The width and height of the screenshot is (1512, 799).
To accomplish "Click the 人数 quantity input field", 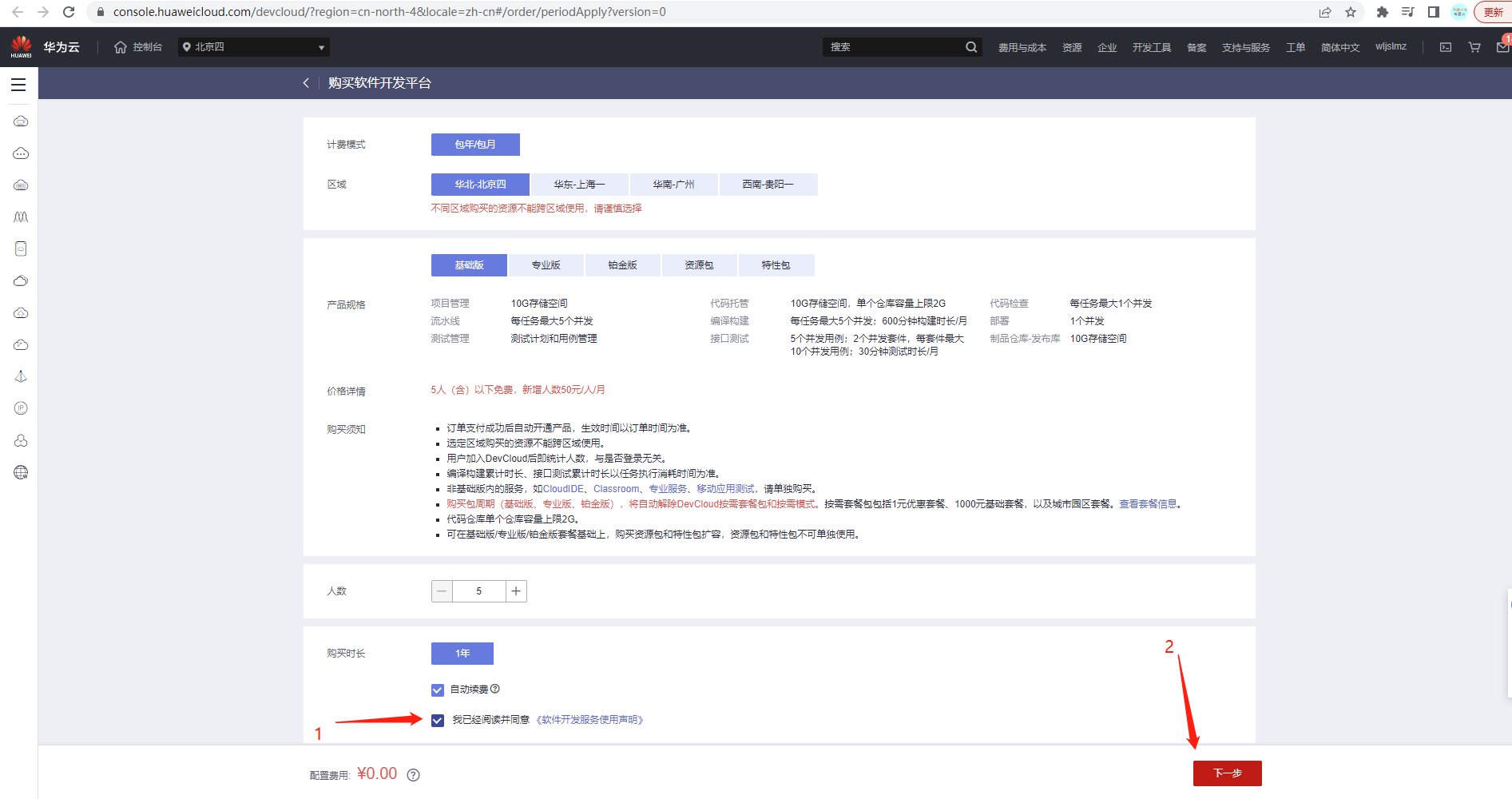I will pyautogui.click(x=479, y=591).
